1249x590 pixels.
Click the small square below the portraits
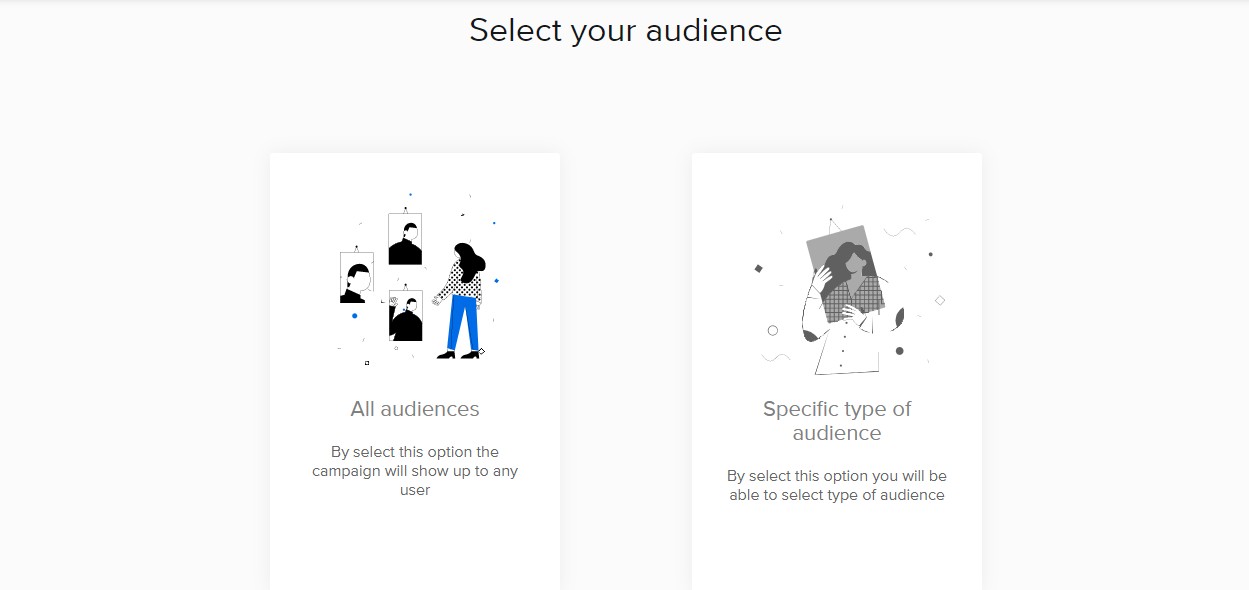coord(367,362)
